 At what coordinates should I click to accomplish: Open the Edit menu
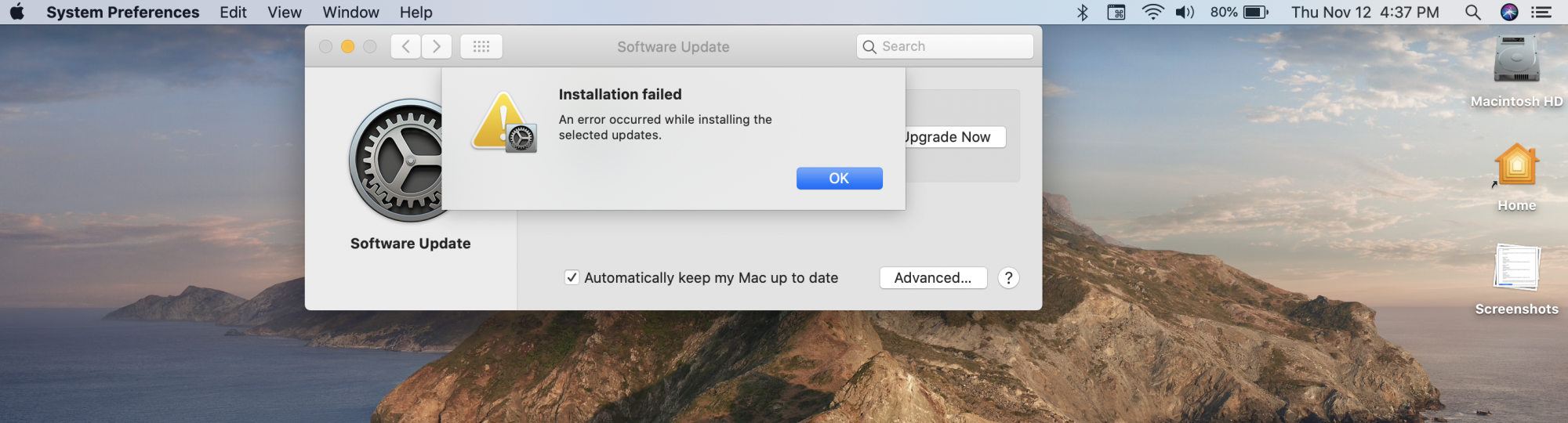pyautogui.click(x=233, y=12)
